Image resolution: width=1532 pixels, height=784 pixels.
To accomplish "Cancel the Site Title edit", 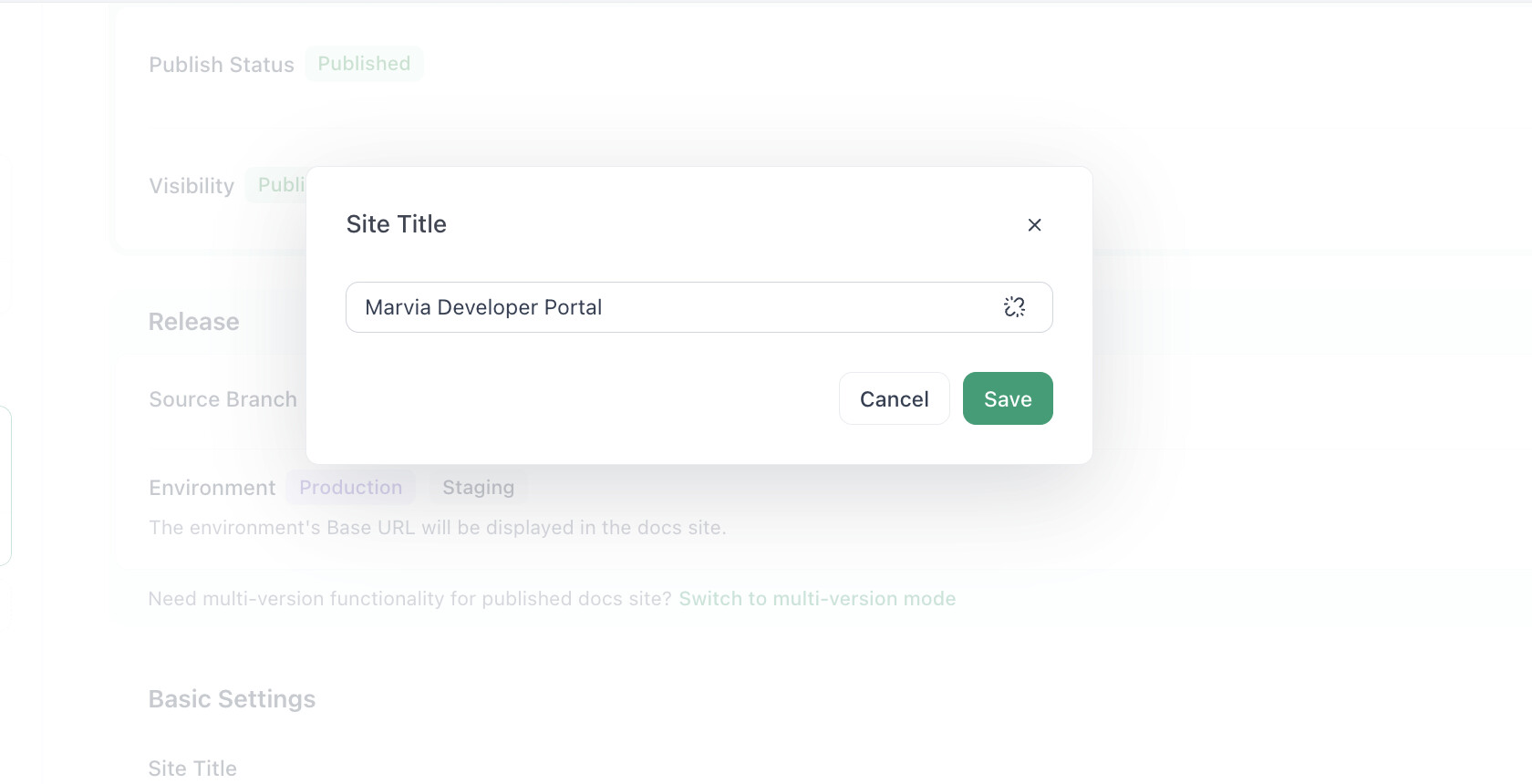I will [x=894, y=398].
